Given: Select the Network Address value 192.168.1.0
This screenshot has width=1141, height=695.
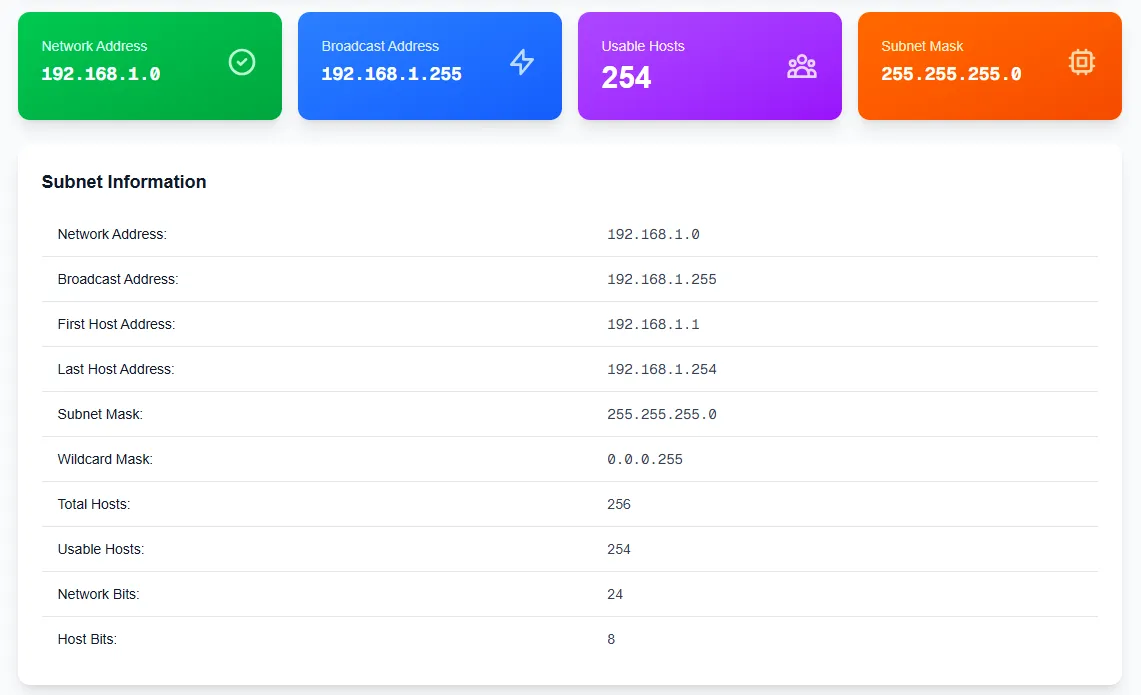Looking at the screenshot, I should point(653,234).
